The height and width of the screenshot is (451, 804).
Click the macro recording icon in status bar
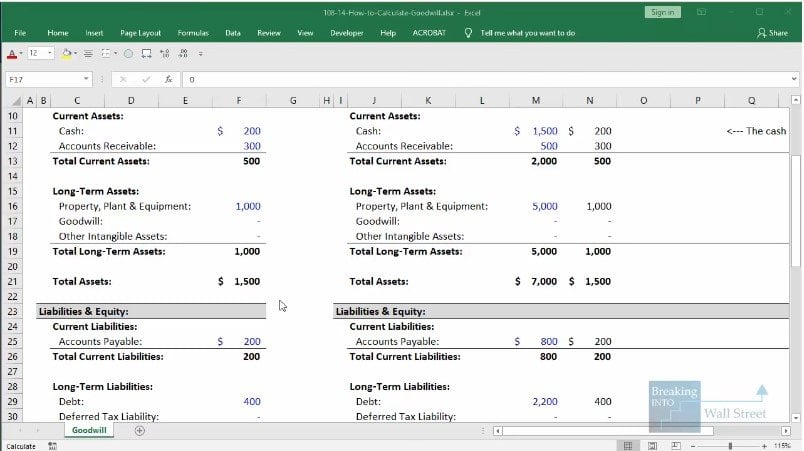click(x=52, y=446)
